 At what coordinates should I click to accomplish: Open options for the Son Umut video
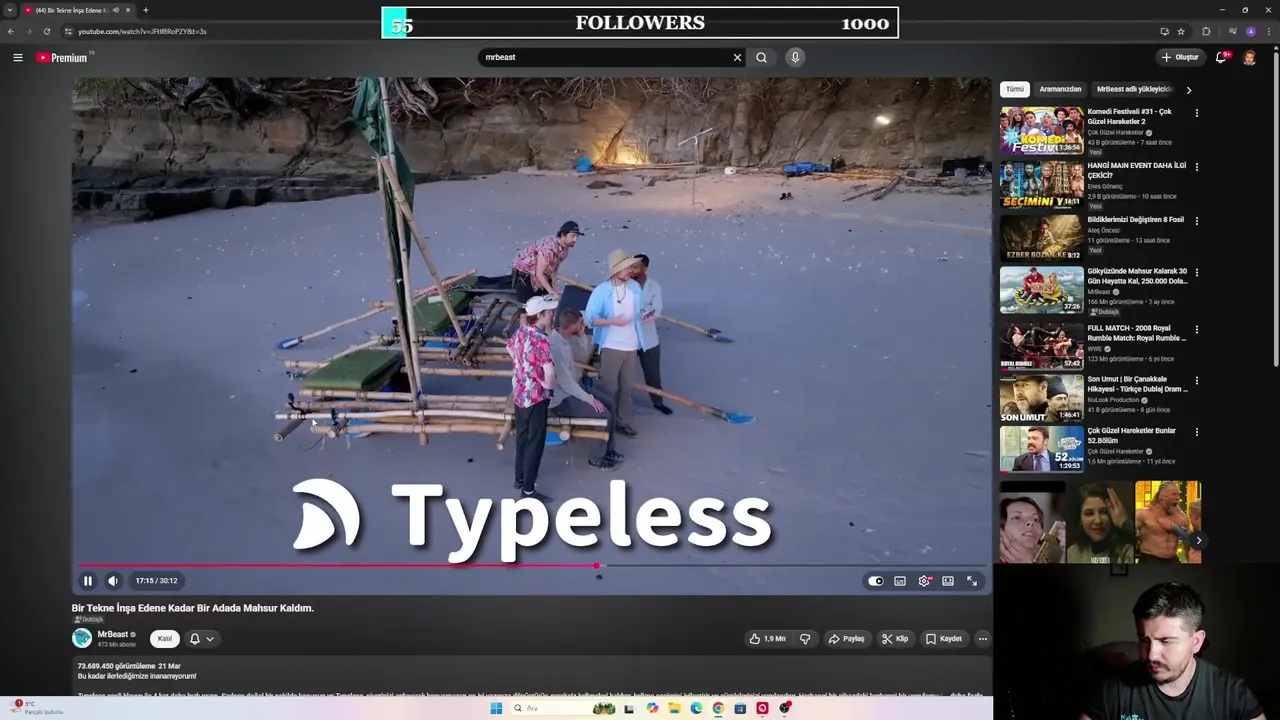coord(1197,381)
